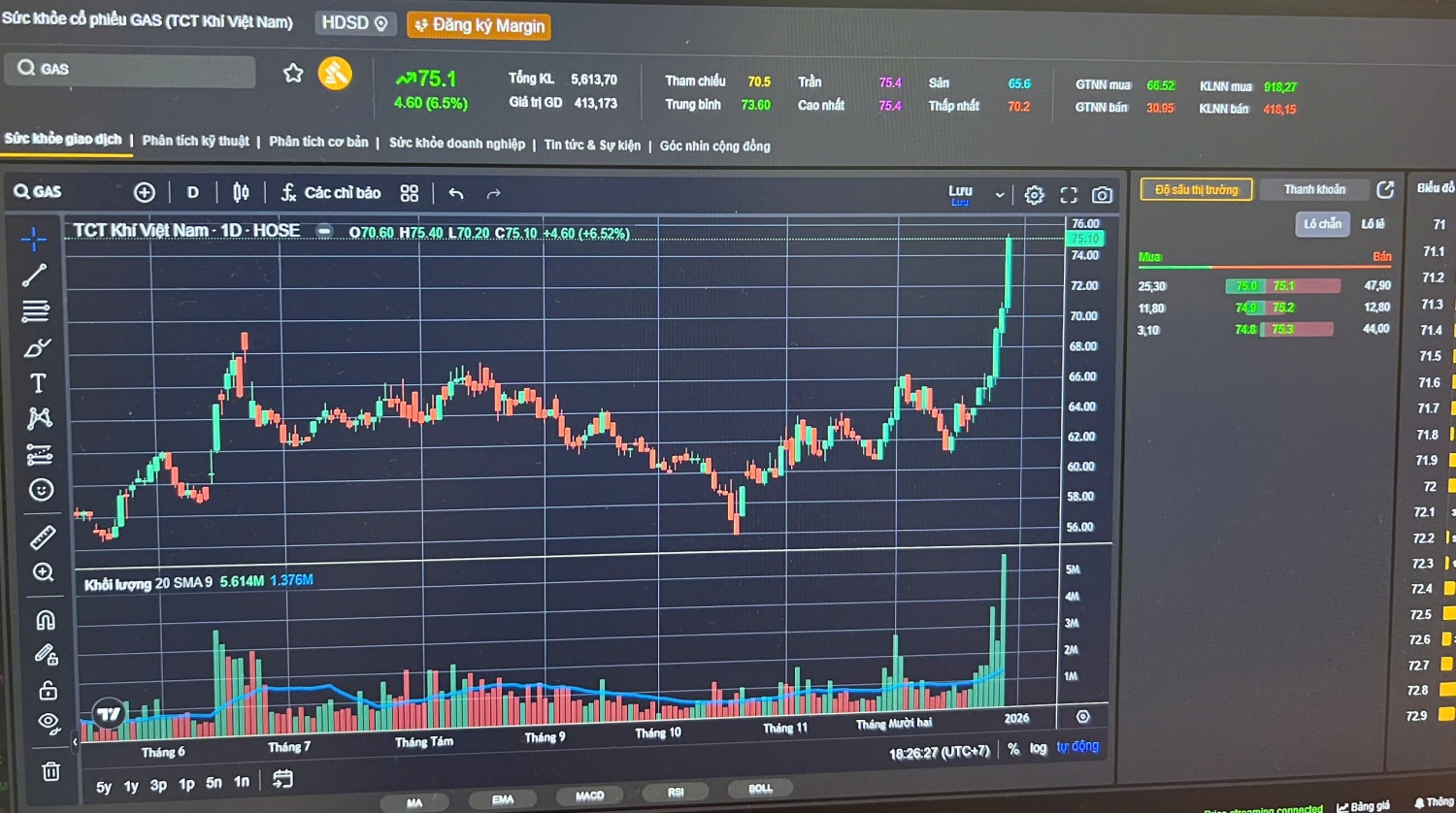Toggle log scale on price axis
This screenshot has width=1456, height=813.
click(x=1038, y=748)
